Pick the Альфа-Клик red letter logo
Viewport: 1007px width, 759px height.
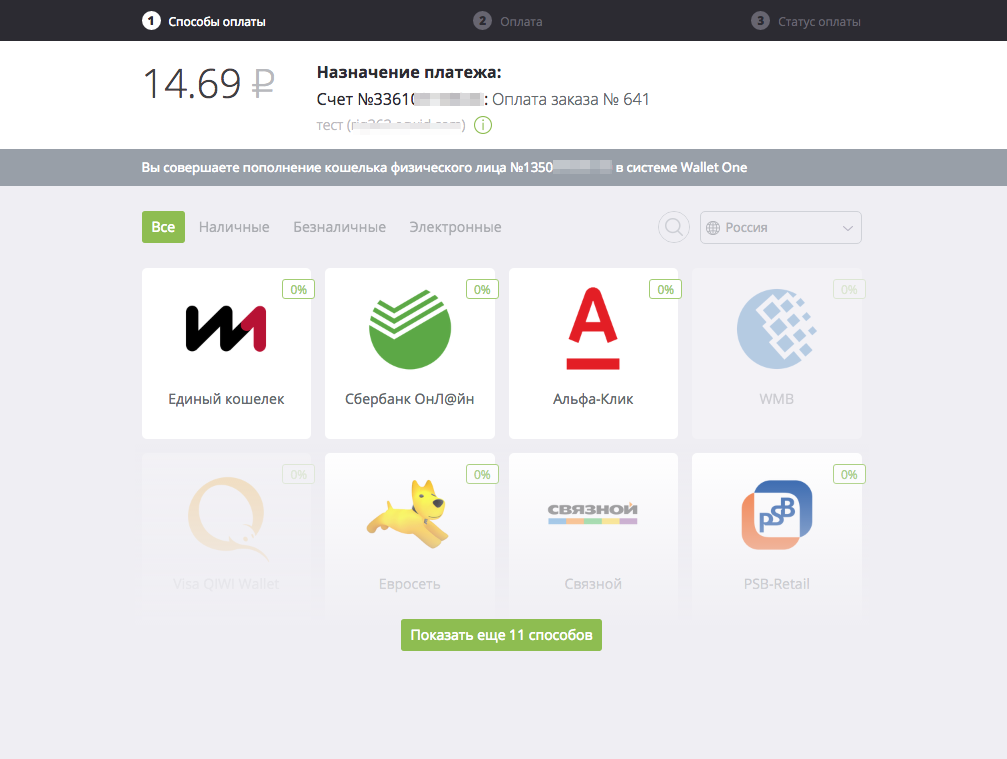593,328
